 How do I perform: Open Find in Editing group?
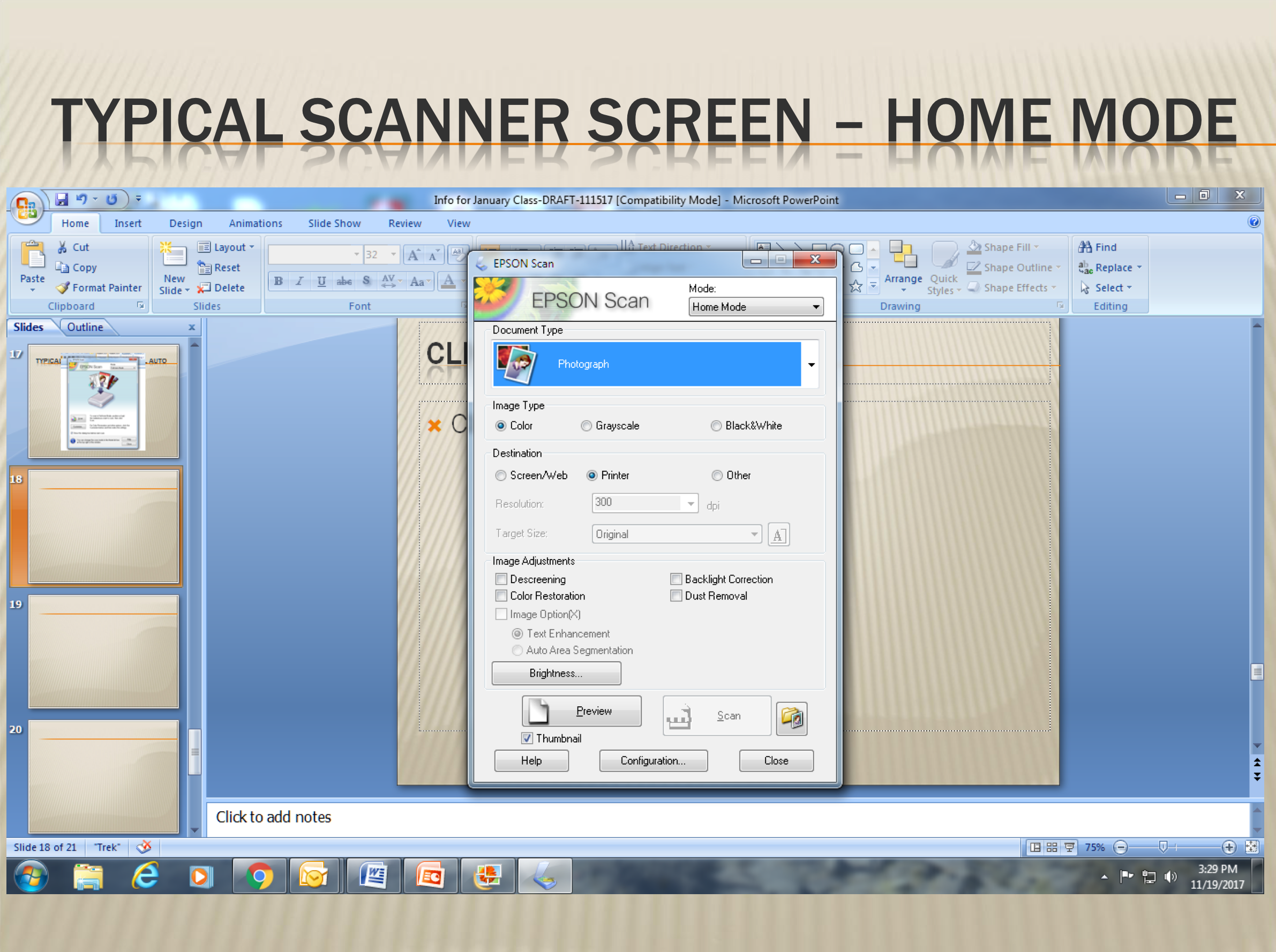pyautogui.click(x=1098, y=247)
